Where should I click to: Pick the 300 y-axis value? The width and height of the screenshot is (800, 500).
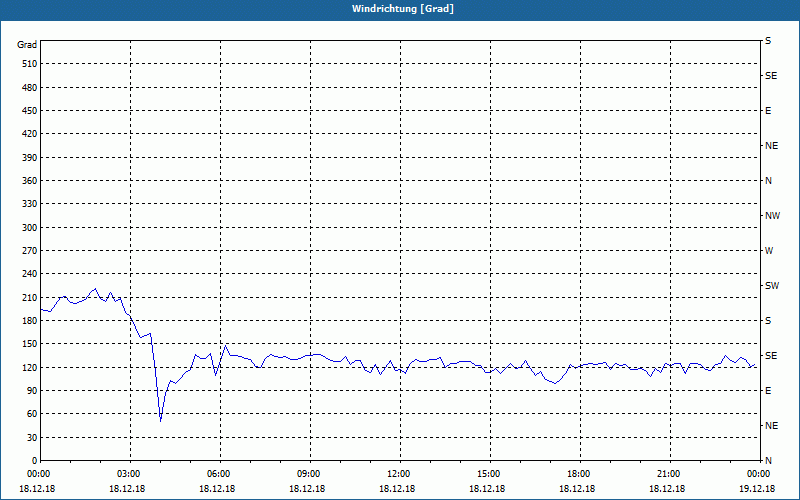pyautogui.click(x=30, y=227)
